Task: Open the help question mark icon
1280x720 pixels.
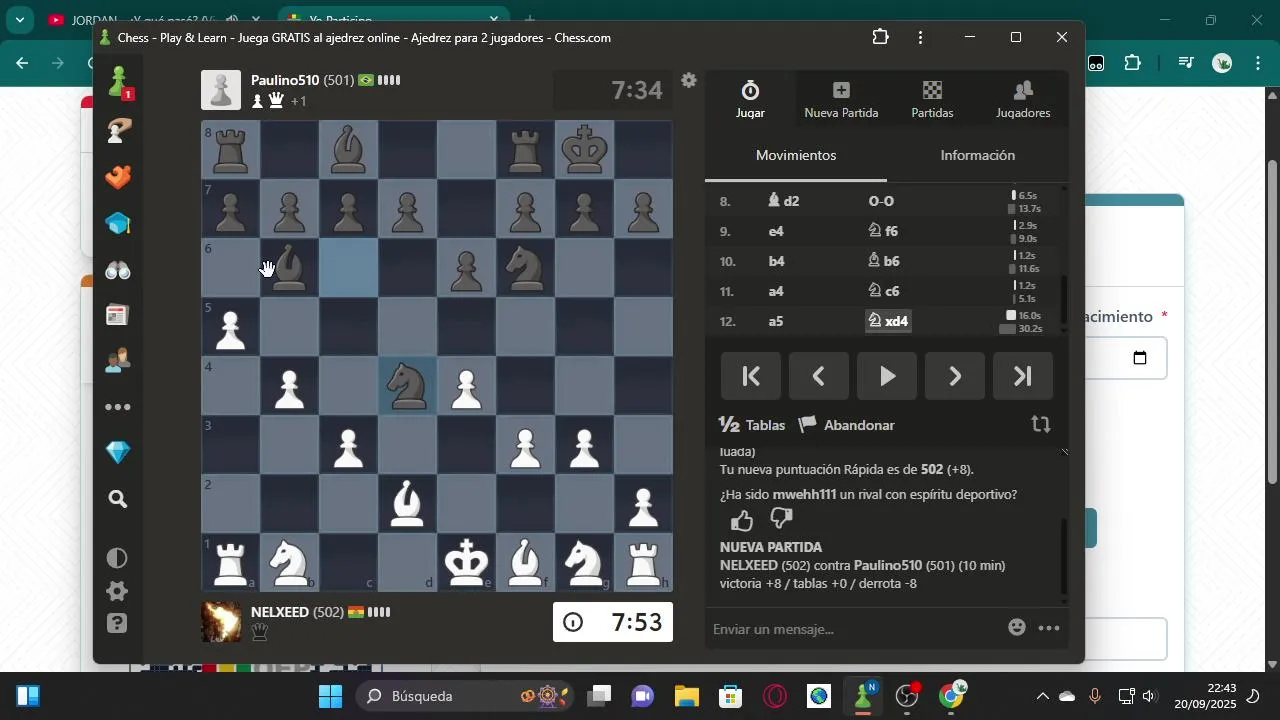Action: coord(117,624)
